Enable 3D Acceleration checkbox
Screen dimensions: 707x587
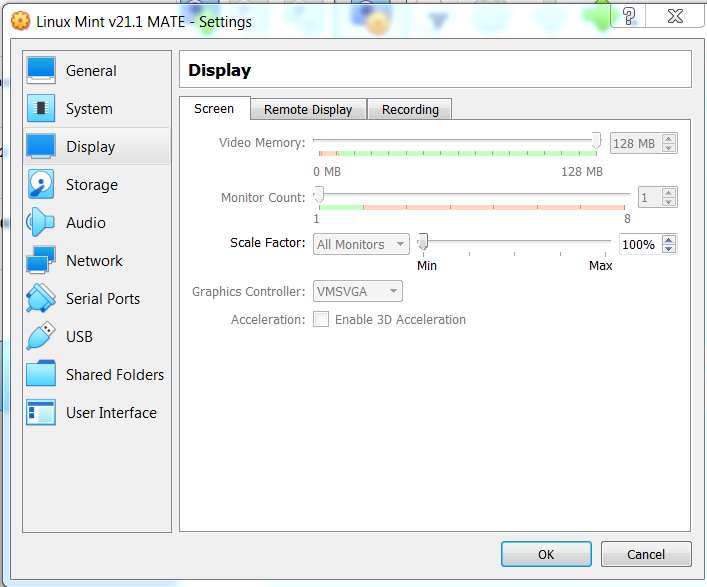coord(321,319)
